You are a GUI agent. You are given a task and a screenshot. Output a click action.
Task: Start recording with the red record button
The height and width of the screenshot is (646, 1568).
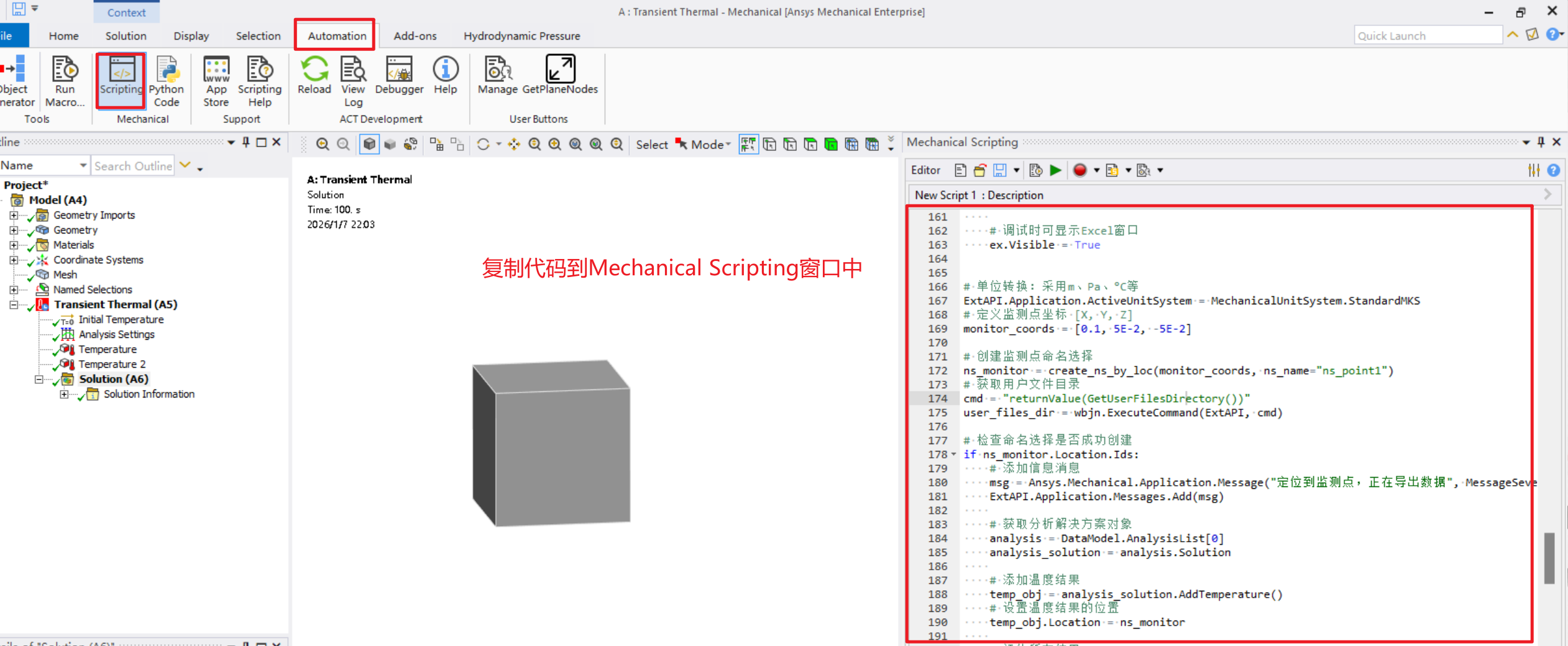click(x=1080, y=170)
